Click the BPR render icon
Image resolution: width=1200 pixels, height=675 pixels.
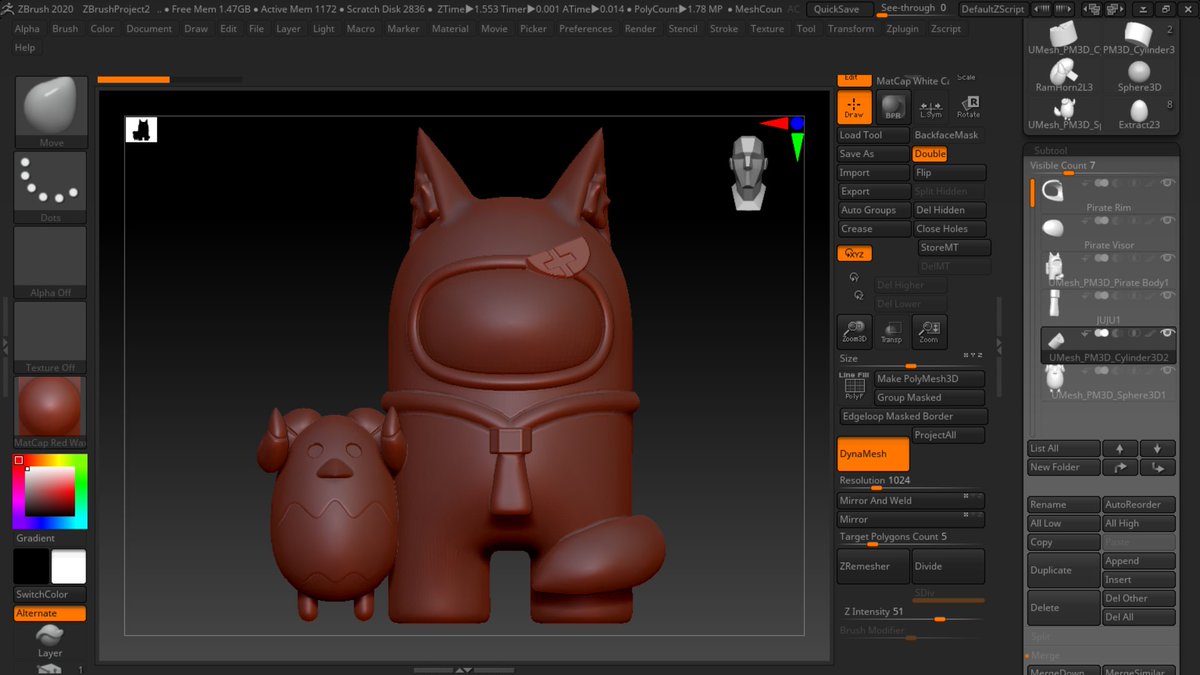tap(892, 107)
